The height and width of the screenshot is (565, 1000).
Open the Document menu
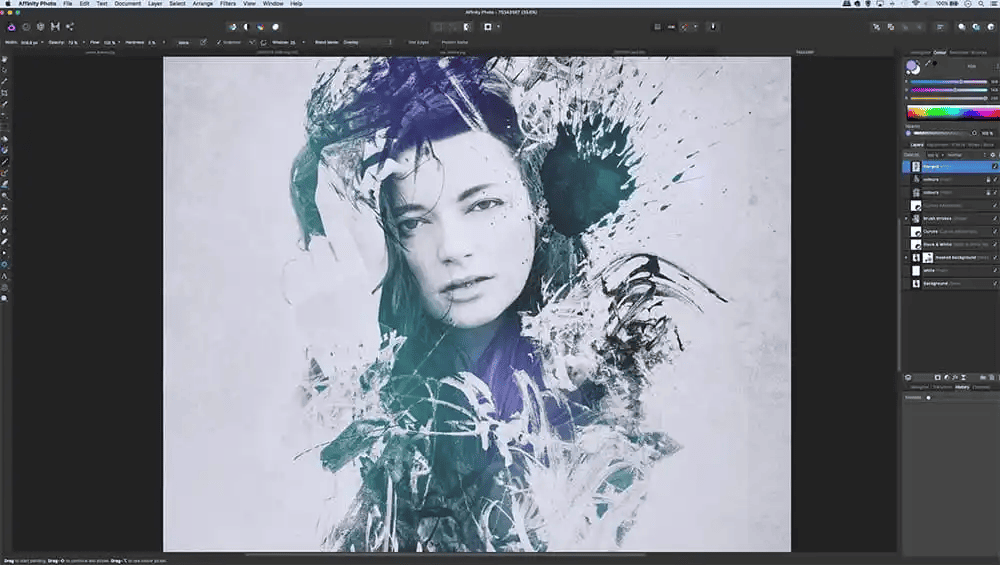(128, 4)
